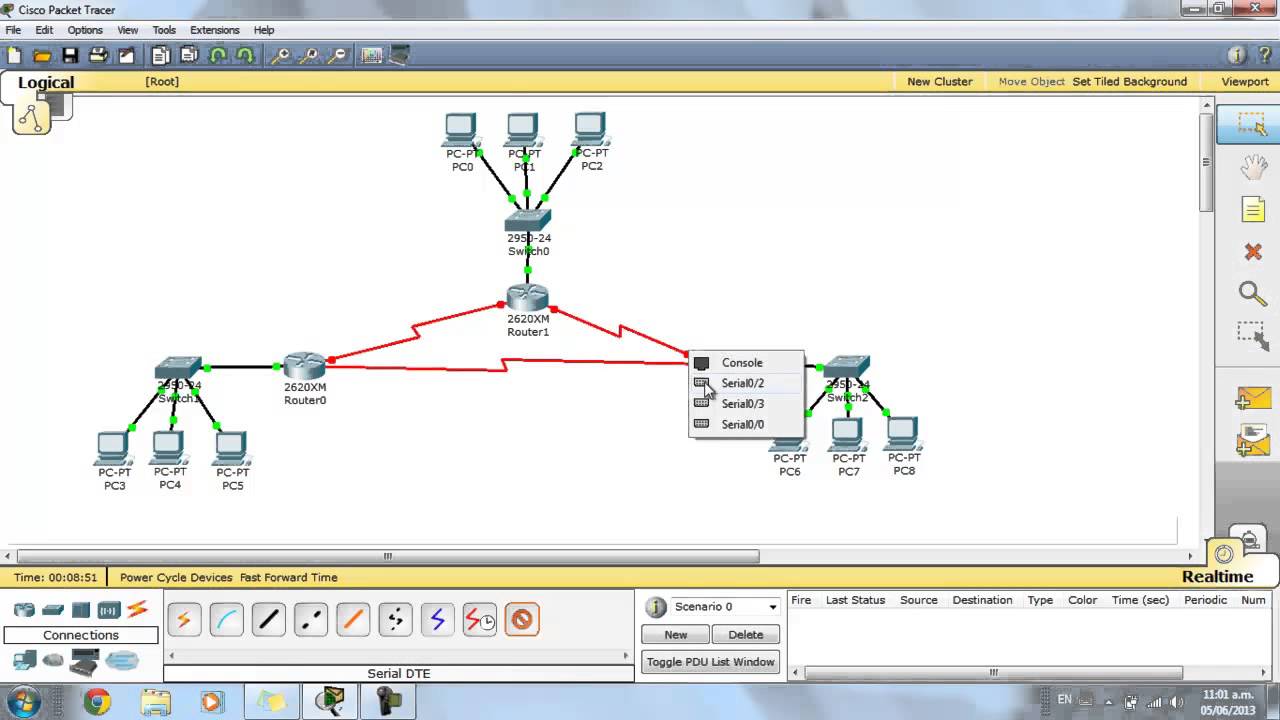Select Console in the port popup
The image size is (1280, 720).
tap(745, 363)
